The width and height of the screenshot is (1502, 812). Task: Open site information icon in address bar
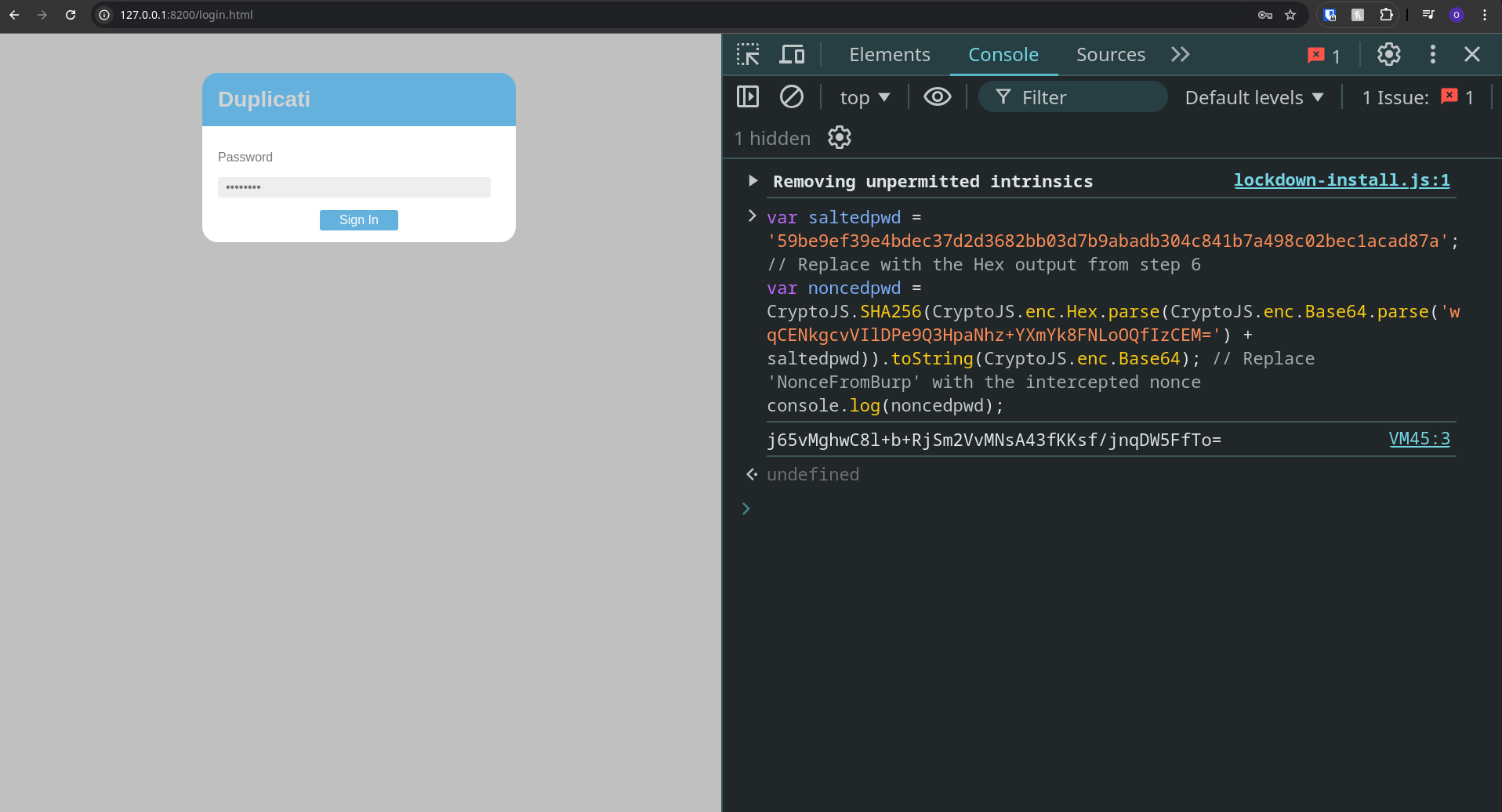pyautogui.click(x=104, y=15)
